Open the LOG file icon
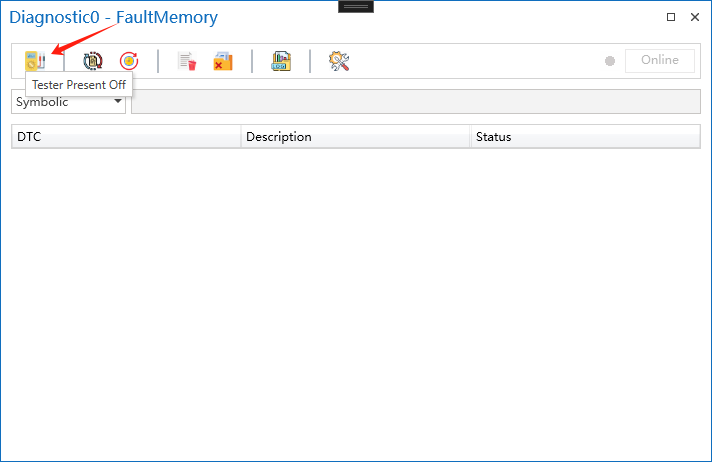 (281, 61)
